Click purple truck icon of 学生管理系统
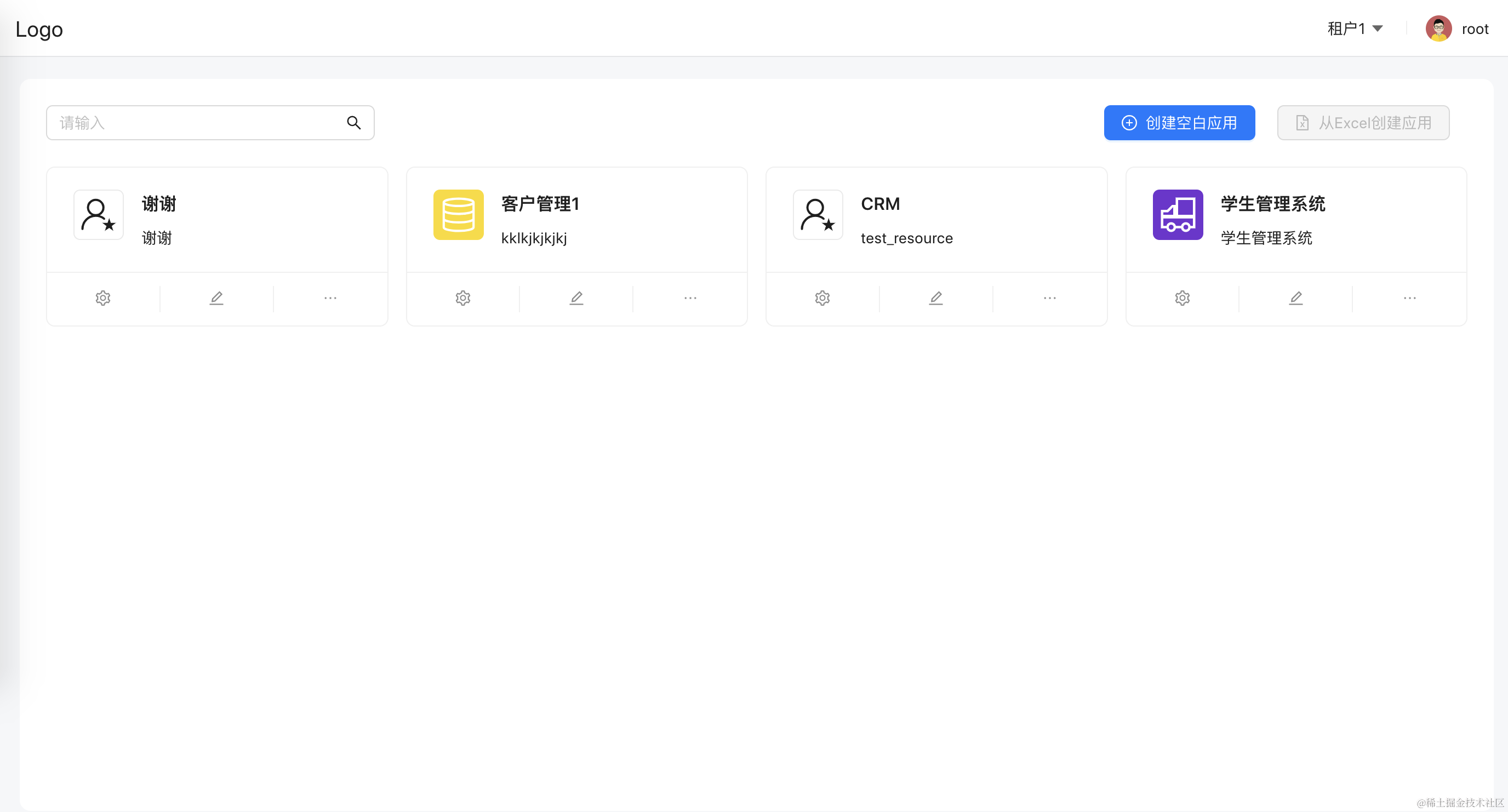1508x812 pixels. (x=1177, y=215)
